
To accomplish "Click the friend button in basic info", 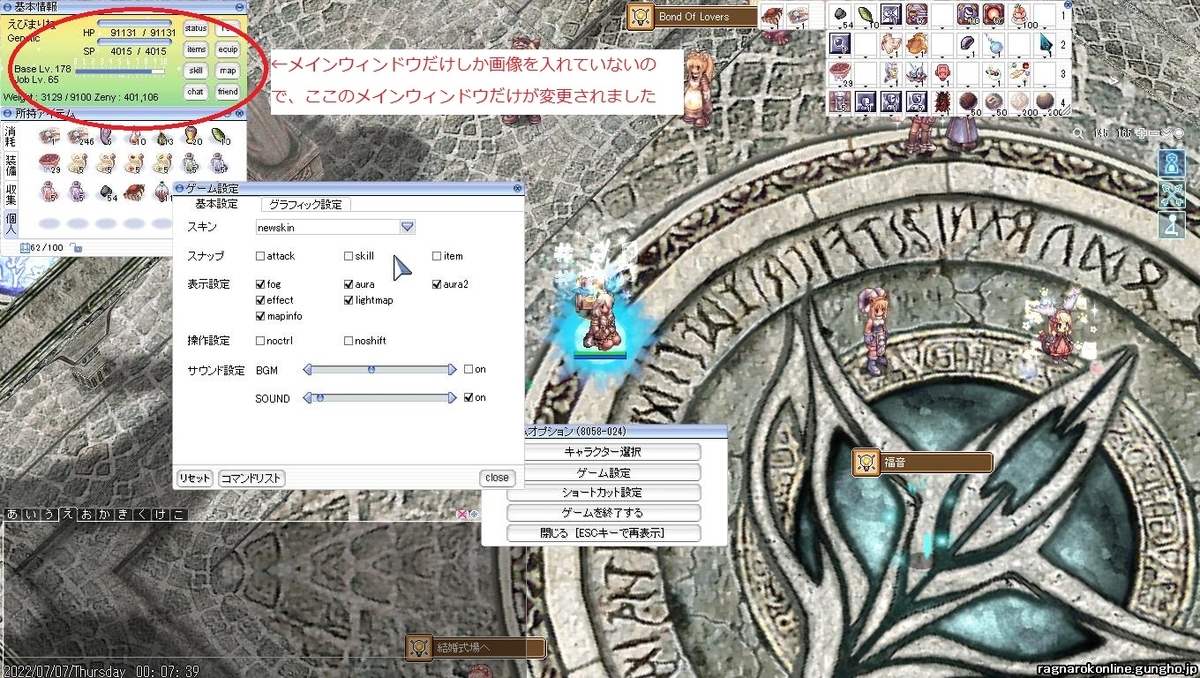I will click(x=228, y=92).
